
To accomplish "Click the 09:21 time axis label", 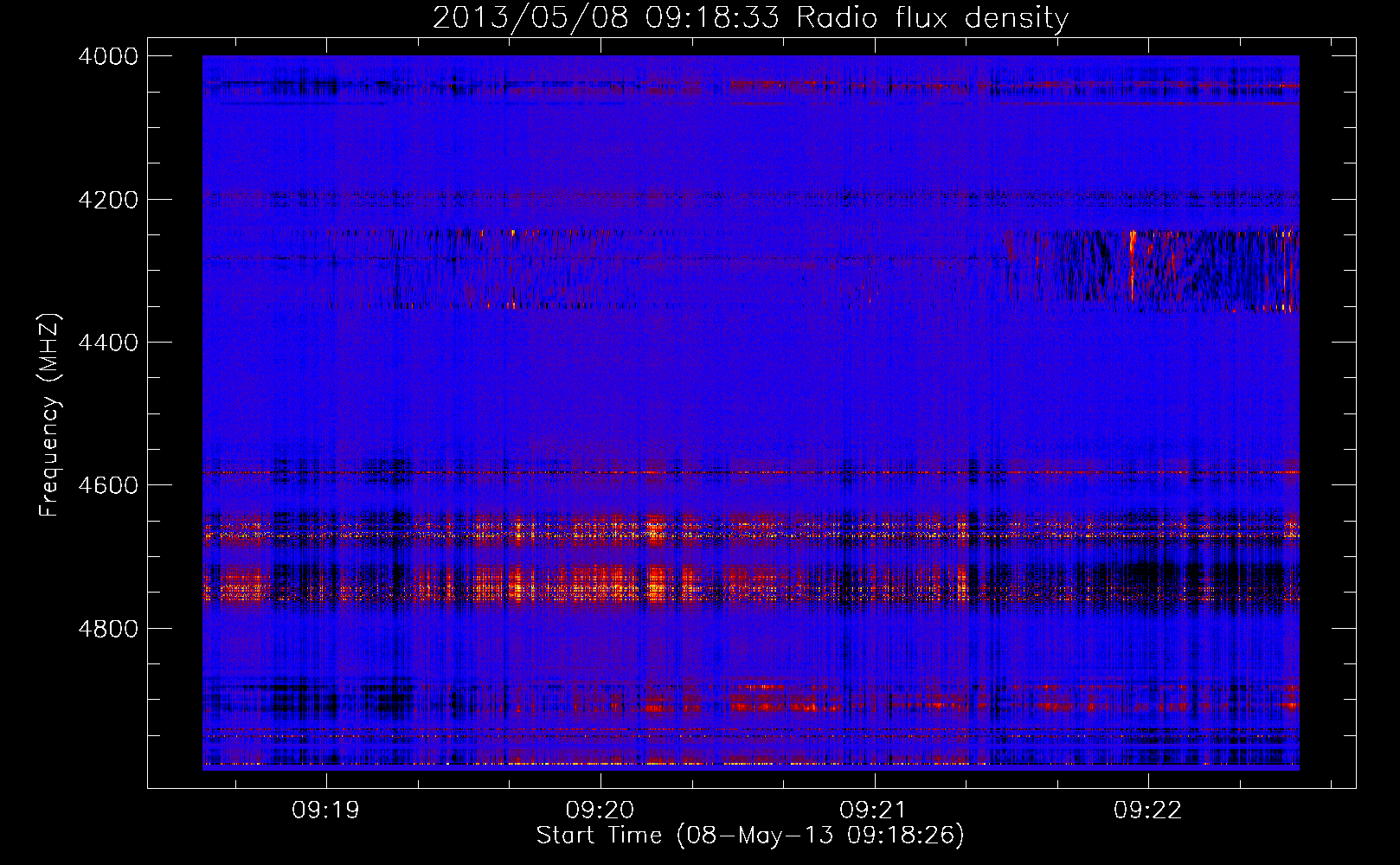I will click(x=874, y=811).
